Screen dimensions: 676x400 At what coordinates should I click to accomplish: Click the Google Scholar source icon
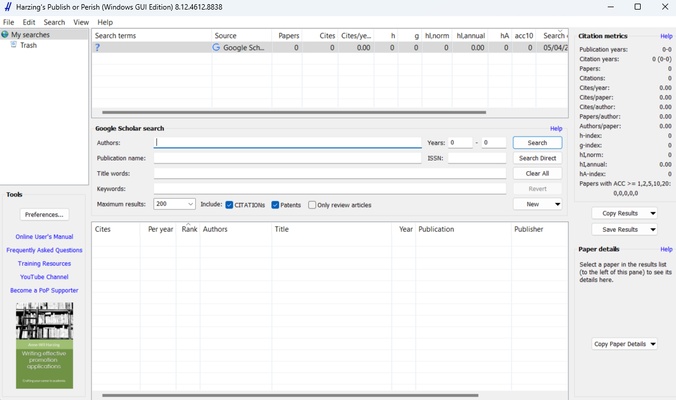pyautogui.click(x=216, y=47)
